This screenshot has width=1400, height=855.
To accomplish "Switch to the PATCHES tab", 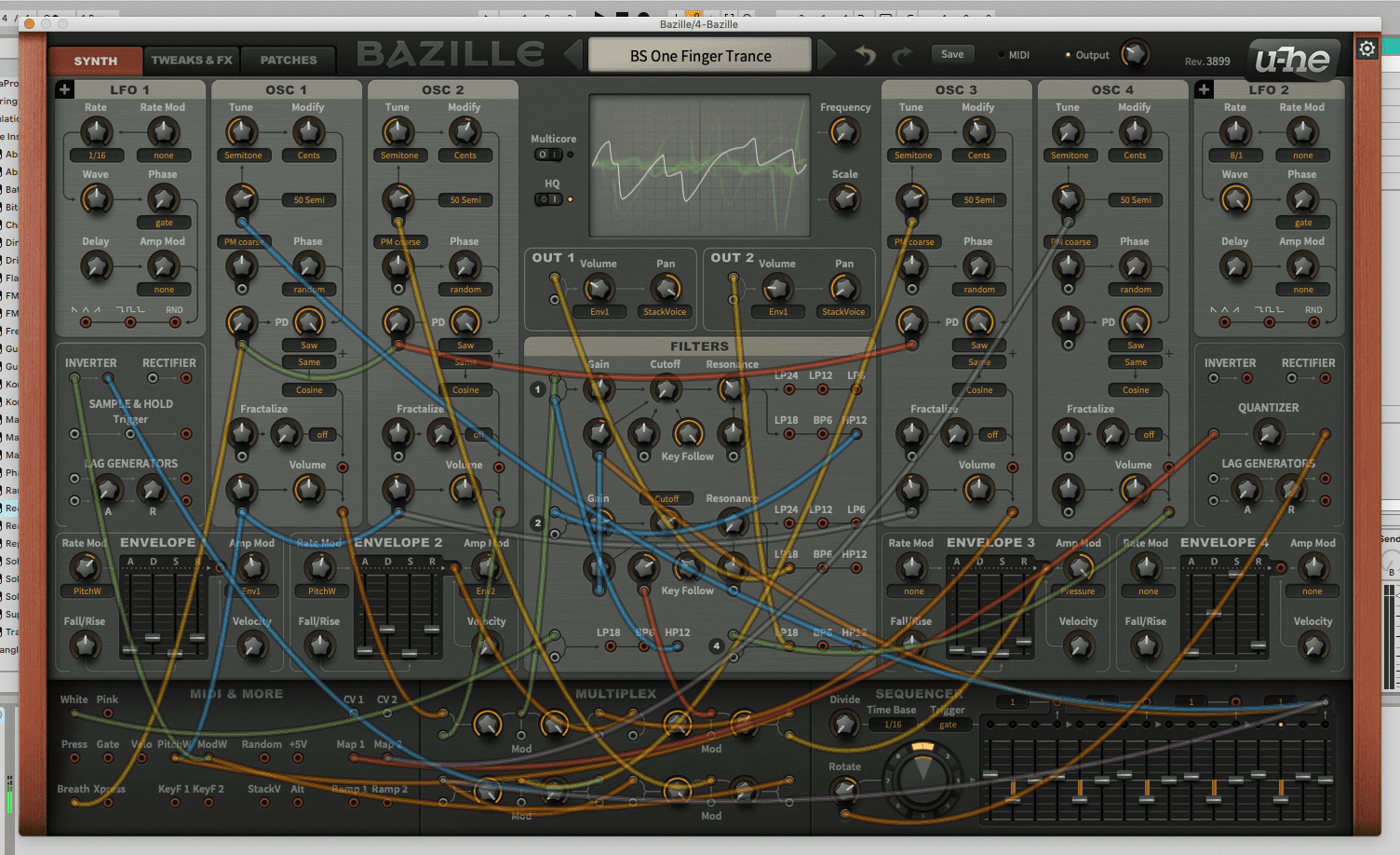I will [289, 61].
